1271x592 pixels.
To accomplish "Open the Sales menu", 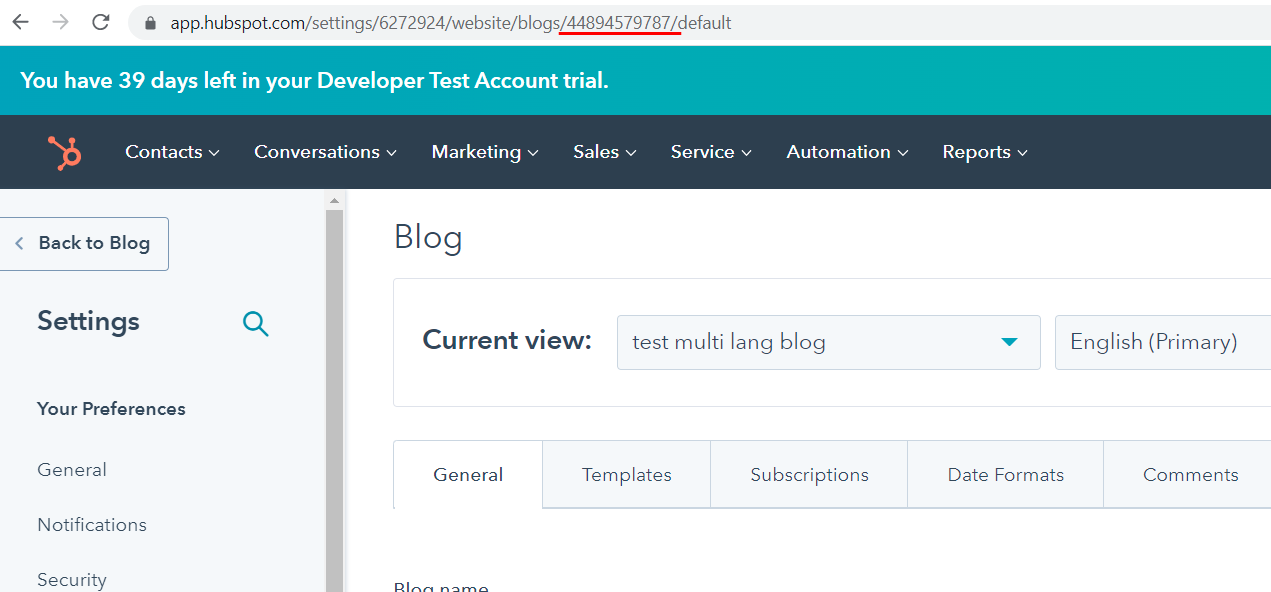I will [604, 152].
